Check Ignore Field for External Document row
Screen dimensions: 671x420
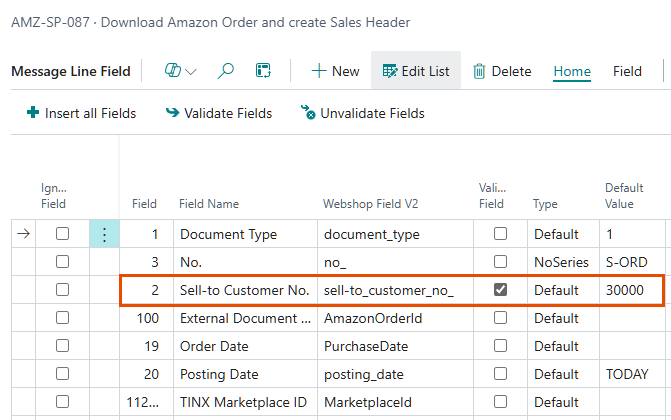62,318
